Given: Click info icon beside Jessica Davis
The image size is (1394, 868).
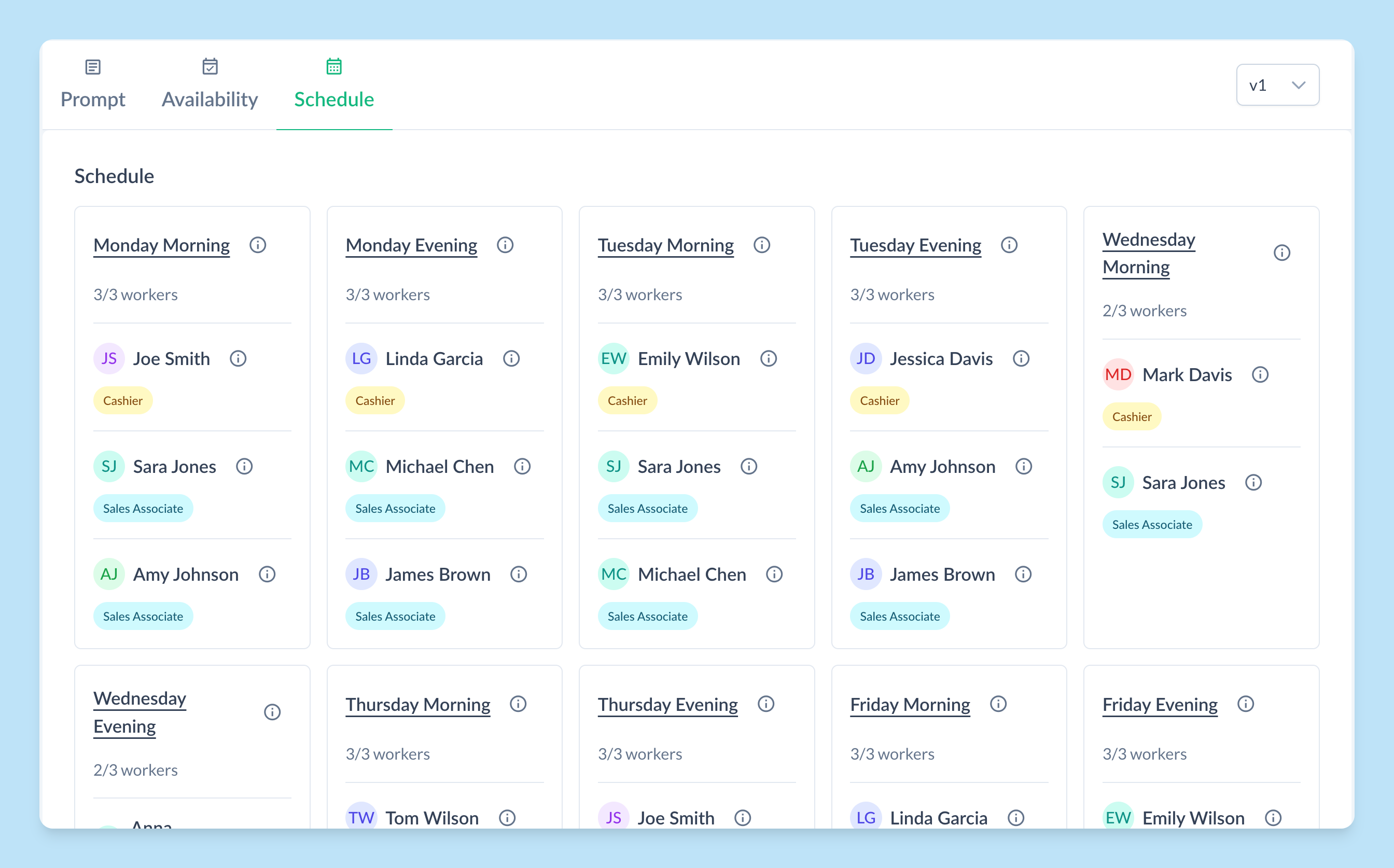Looking at the screenshot, I should tap(1021, 359).
